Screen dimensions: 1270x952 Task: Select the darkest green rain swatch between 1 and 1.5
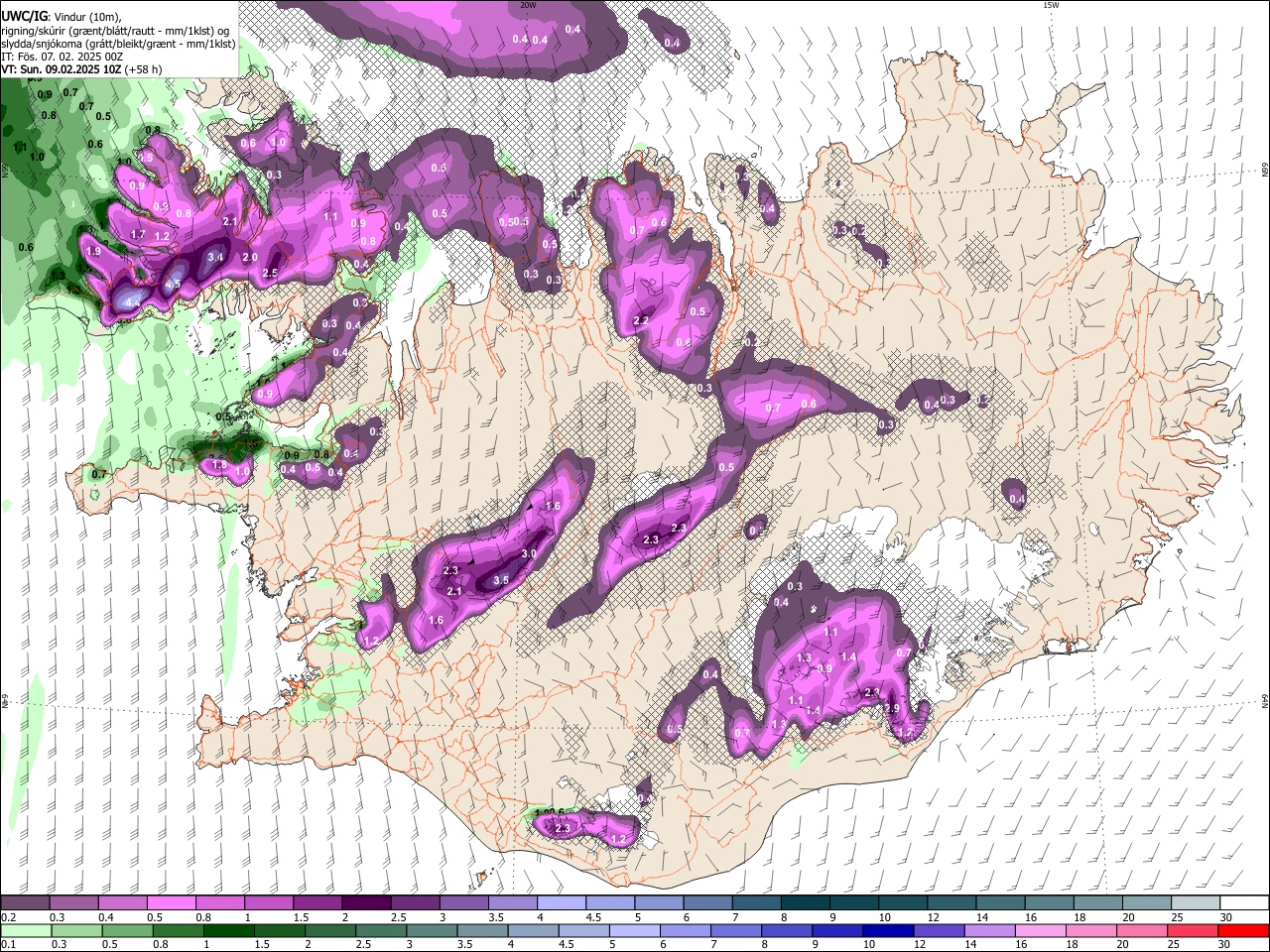tap(227, 930)
